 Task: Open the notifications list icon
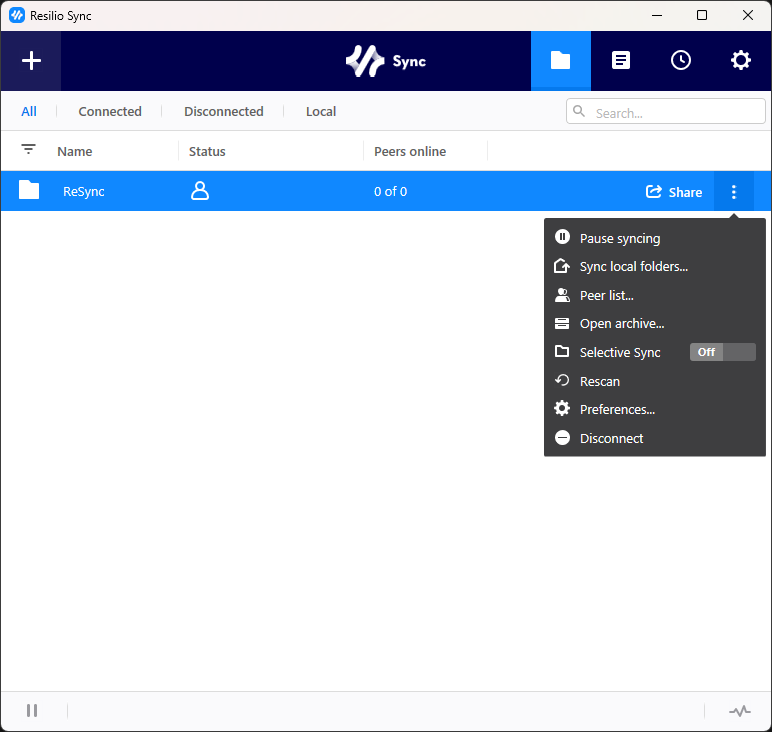pos(620,61)
